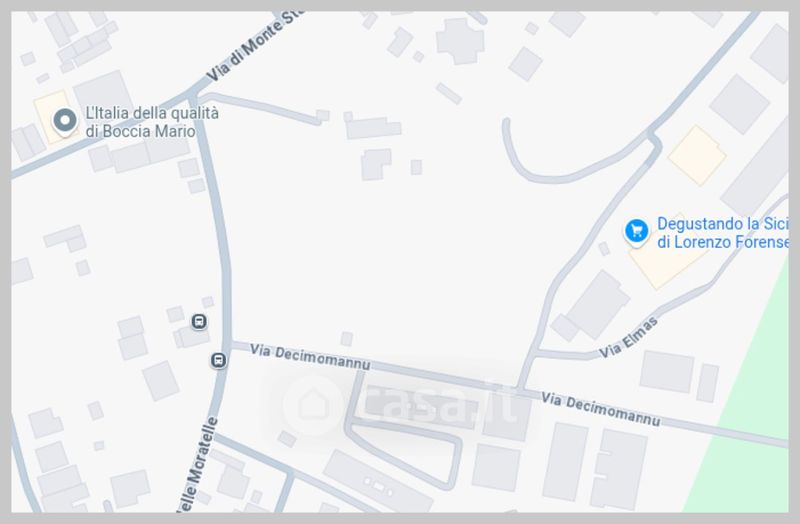Click the upper bus stop icon
800x524 pixels.
pyautogui.click(x=199, y=321)
